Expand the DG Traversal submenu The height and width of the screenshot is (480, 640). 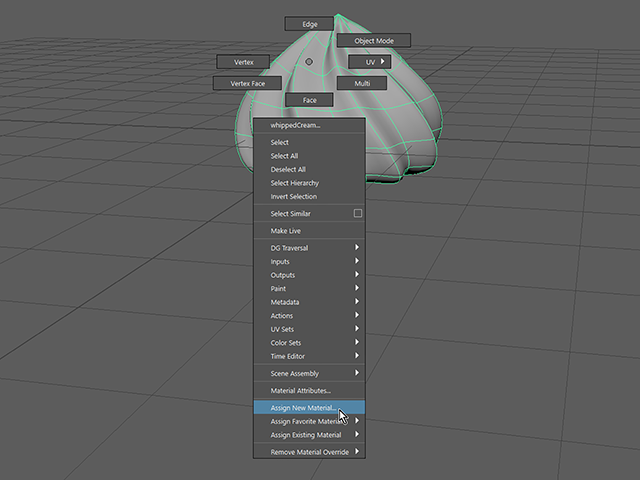coord(309,248)
